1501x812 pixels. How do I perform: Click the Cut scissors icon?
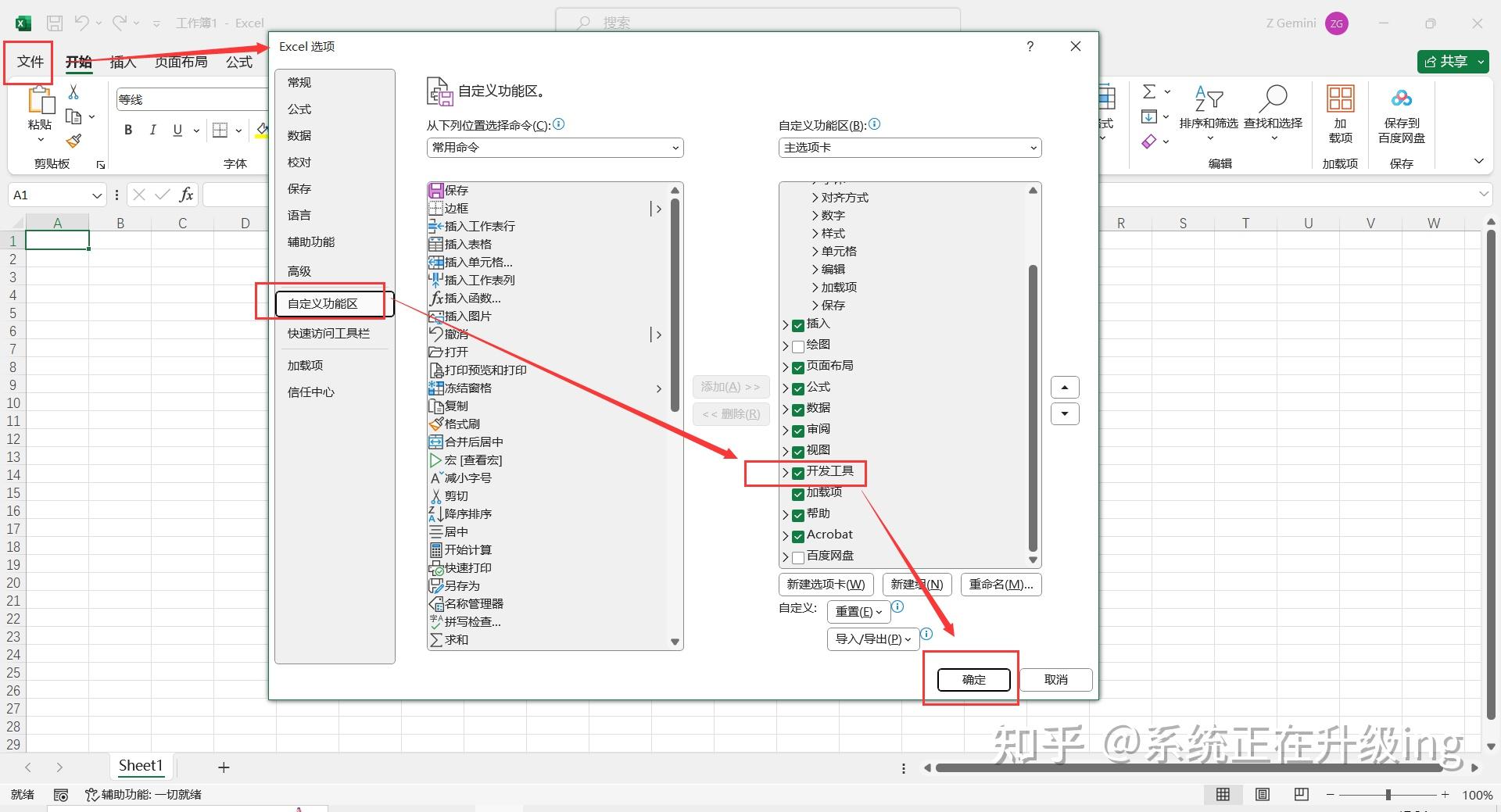[73, 92]
